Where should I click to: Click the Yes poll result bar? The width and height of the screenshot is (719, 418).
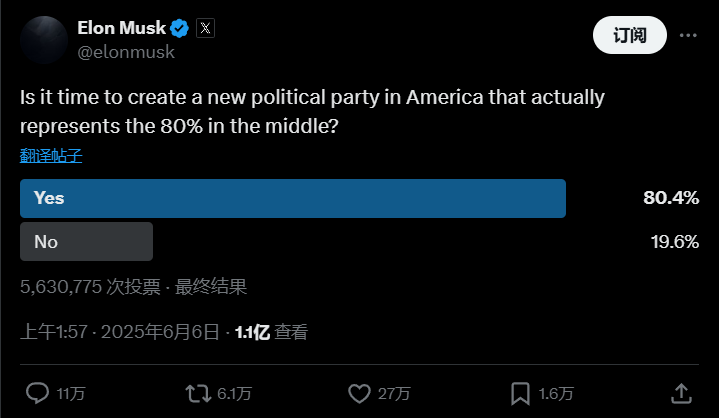[x=293, y=198]
